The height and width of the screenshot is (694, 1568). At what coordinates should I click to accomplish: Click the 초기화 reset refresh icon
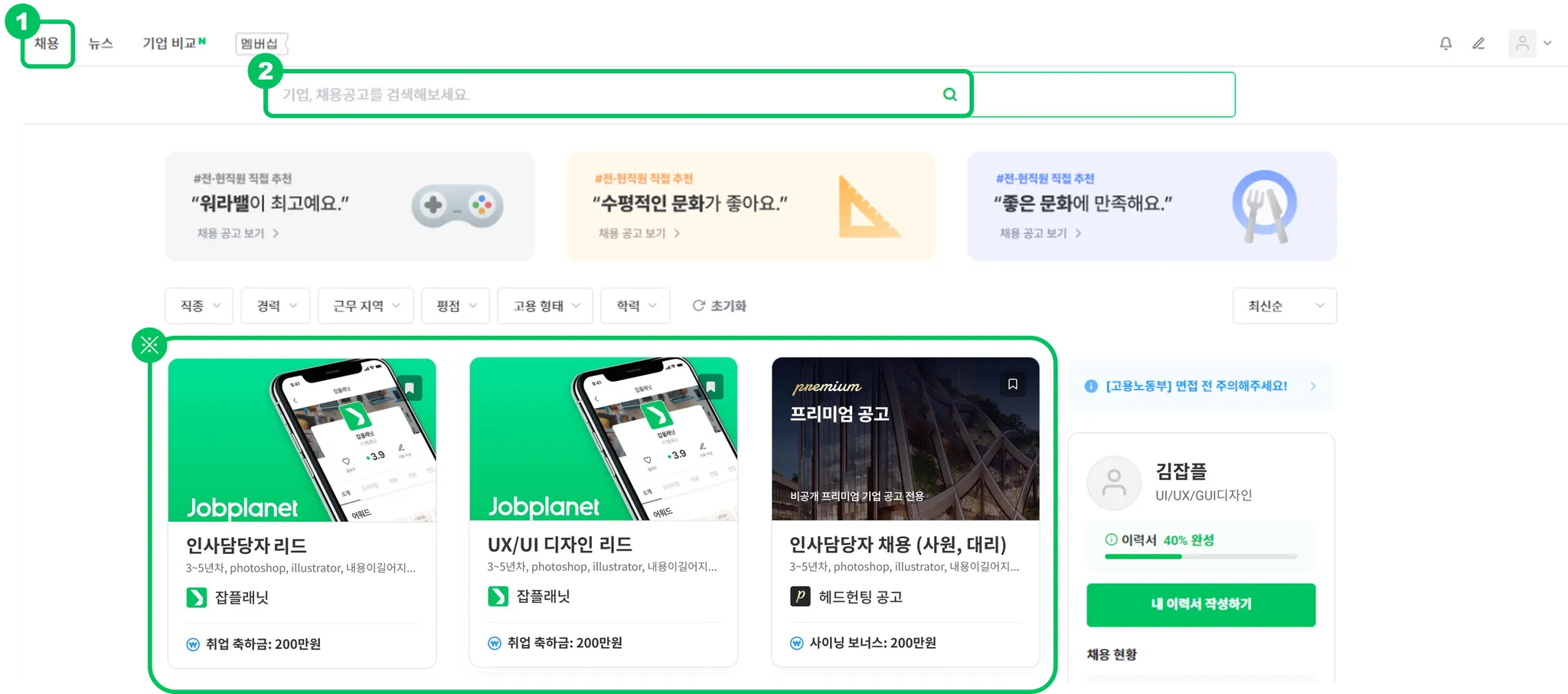698,305
